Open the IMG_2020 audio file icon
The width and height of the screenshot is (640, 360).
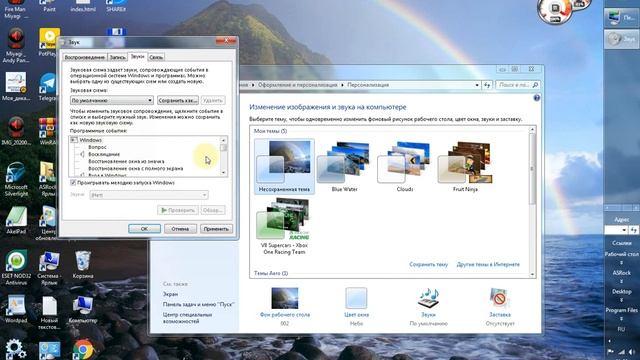tap(16, 131)
